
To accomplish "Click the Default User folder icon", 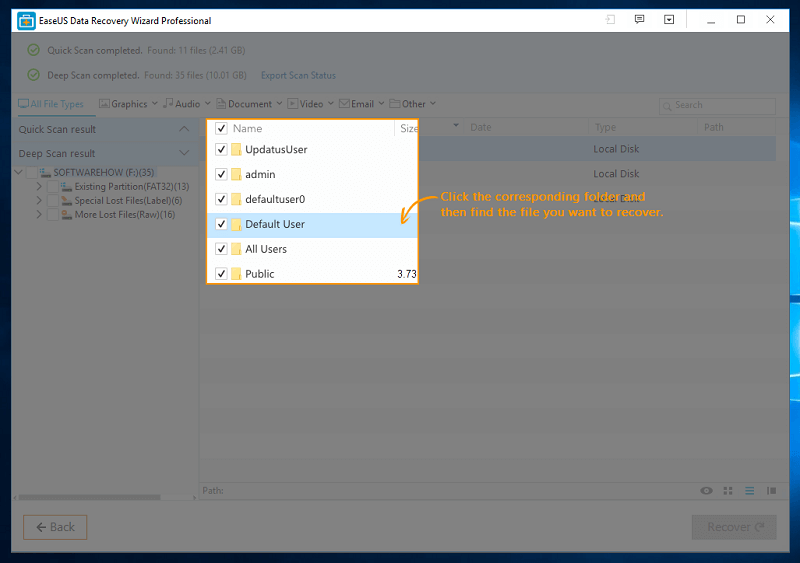I will [236, 224].
